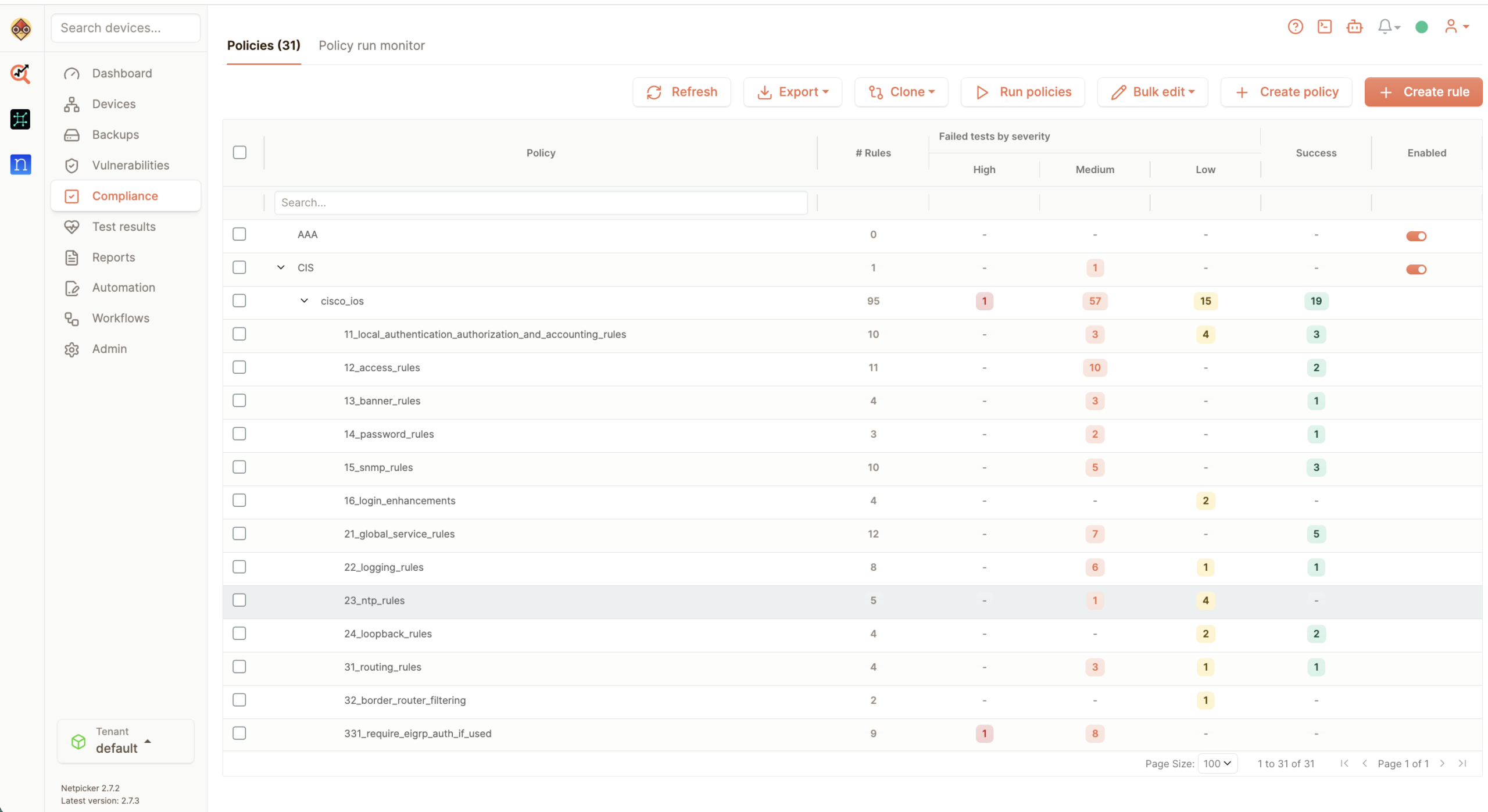1488x812 pixels.
Task: Click the Run policies button
Action: click(1022, 92)
